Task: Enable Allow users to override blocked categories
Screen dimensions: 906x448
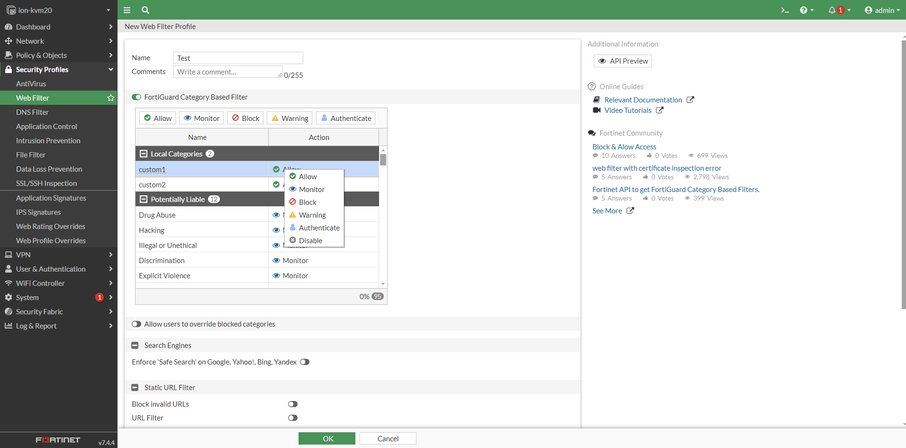Action: pyautogui.click(x=136, y=324)
